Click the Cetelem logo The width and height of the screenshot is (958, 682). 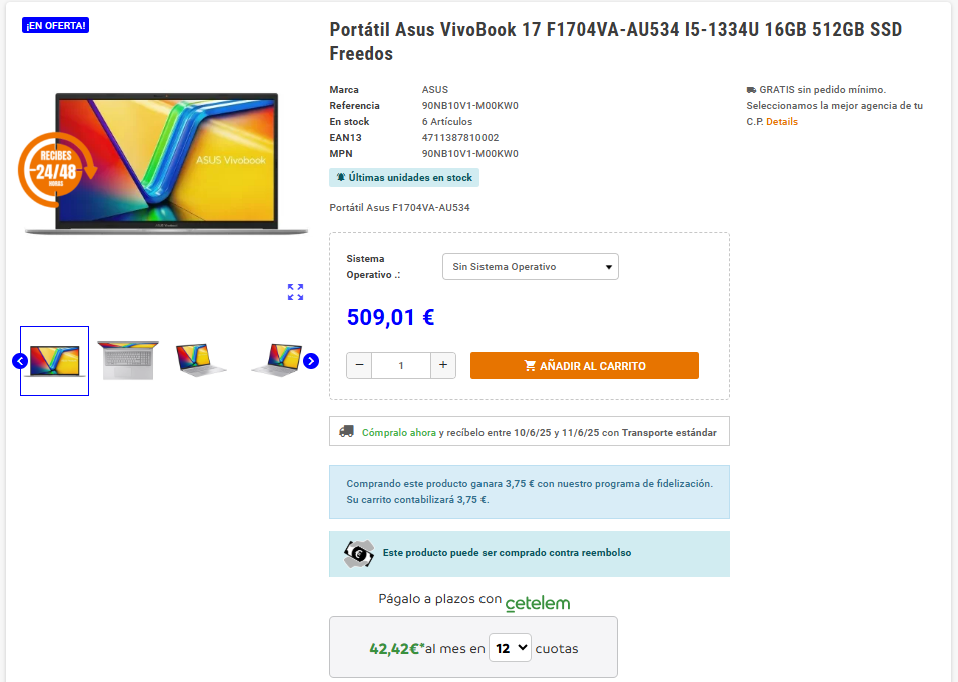pos(538,603)
